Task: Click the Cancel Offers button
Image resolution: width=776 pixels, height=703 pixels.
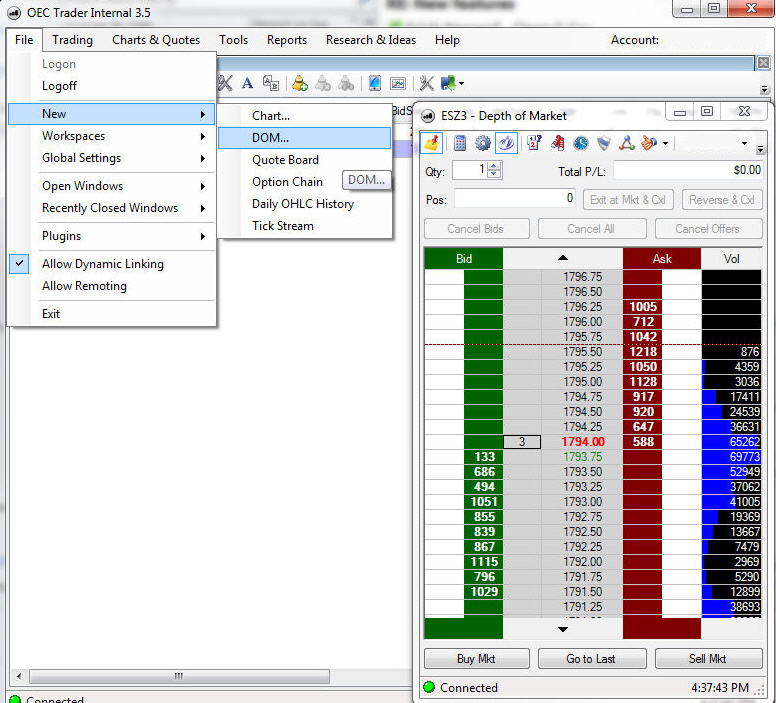Action: click(708, 229)
